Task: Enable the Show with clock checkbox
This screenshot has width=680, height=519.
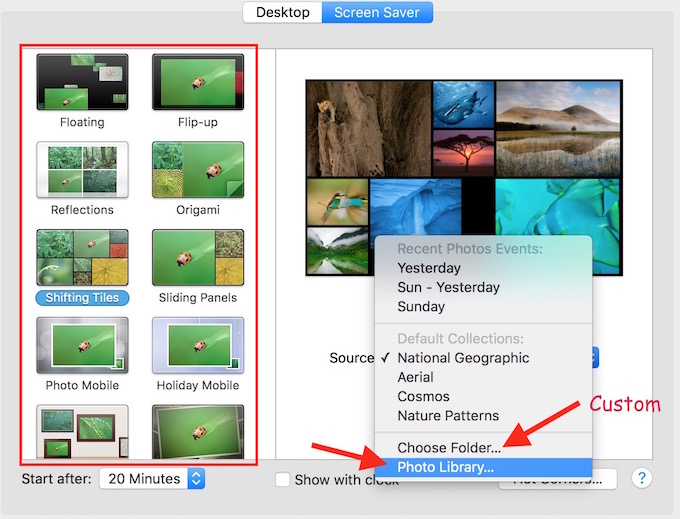Action: (283, 480)
